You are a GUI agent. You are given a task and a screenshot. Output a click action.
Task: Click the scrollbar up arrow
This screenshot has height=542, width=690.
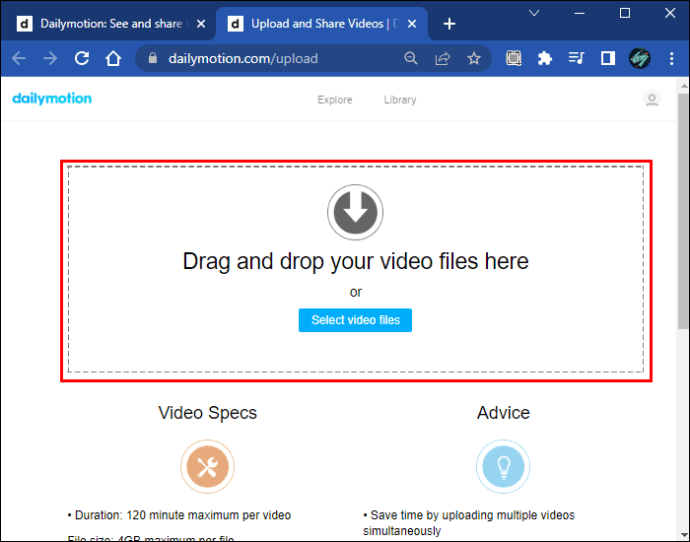[683, 85]
